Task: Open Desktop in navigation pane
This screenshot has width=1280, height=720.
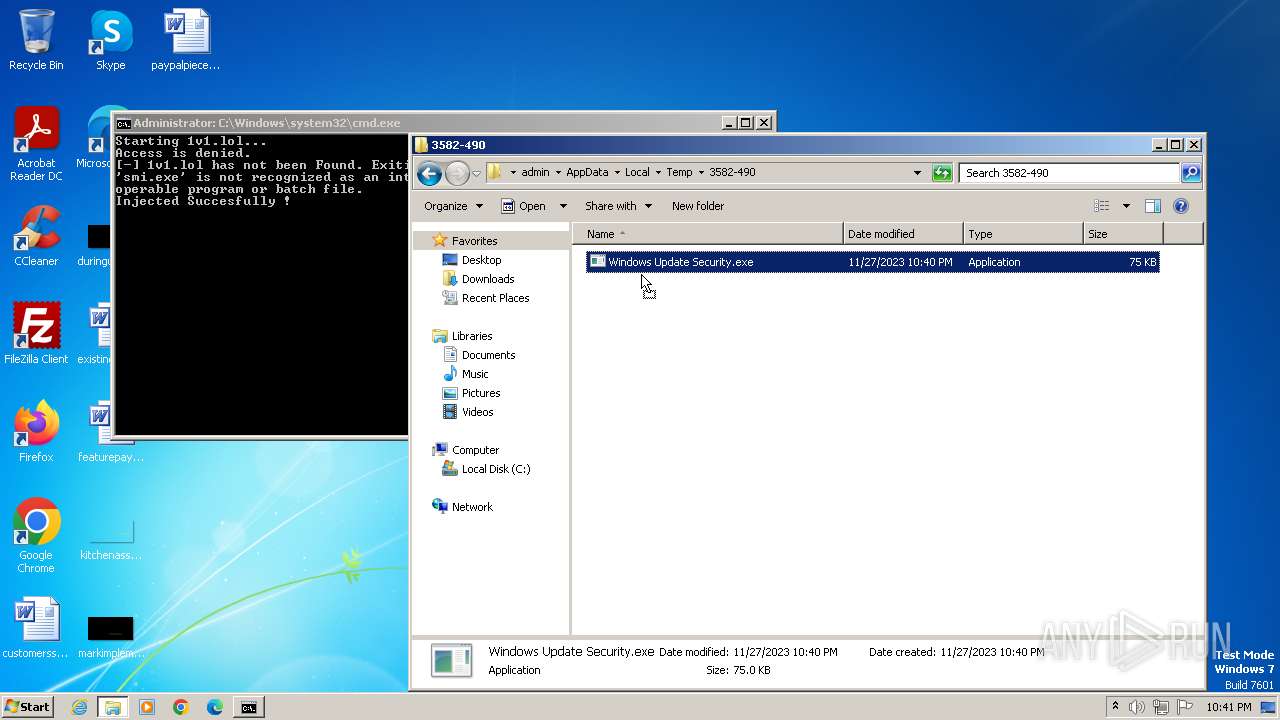Action: pos(481,260)
